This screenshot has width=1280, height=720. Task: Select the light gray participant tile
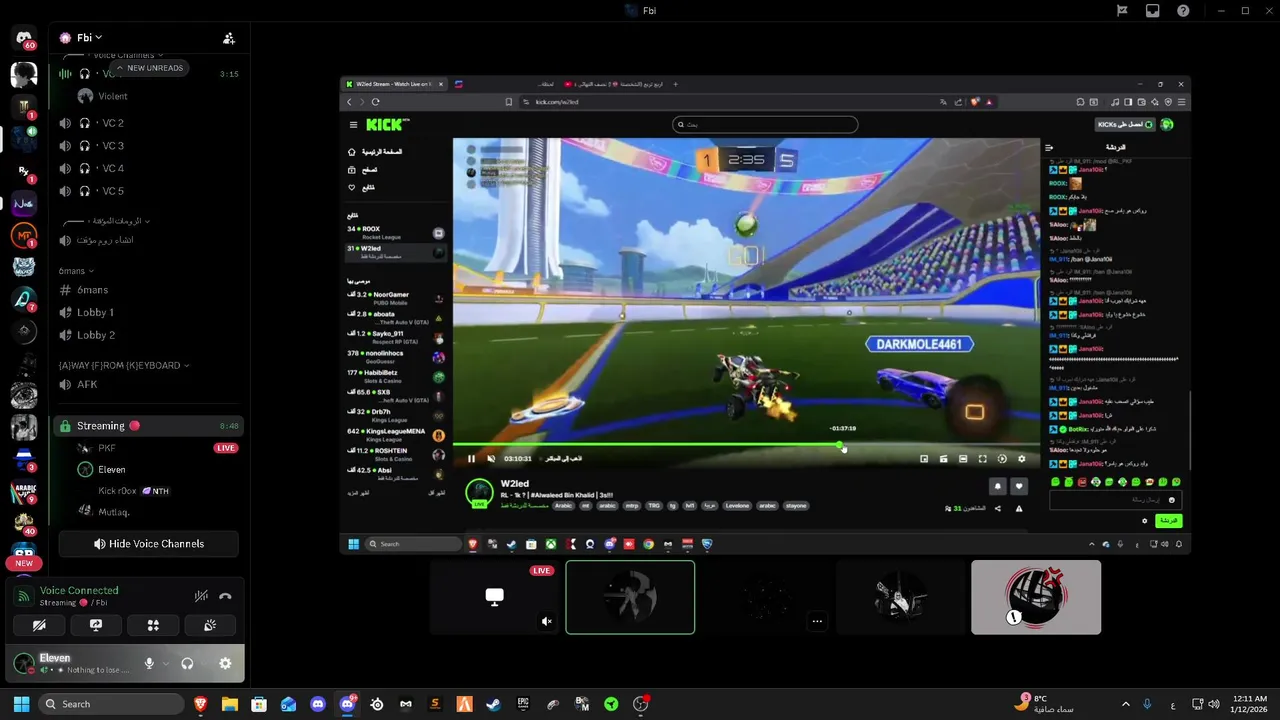tap(1036, 597)
